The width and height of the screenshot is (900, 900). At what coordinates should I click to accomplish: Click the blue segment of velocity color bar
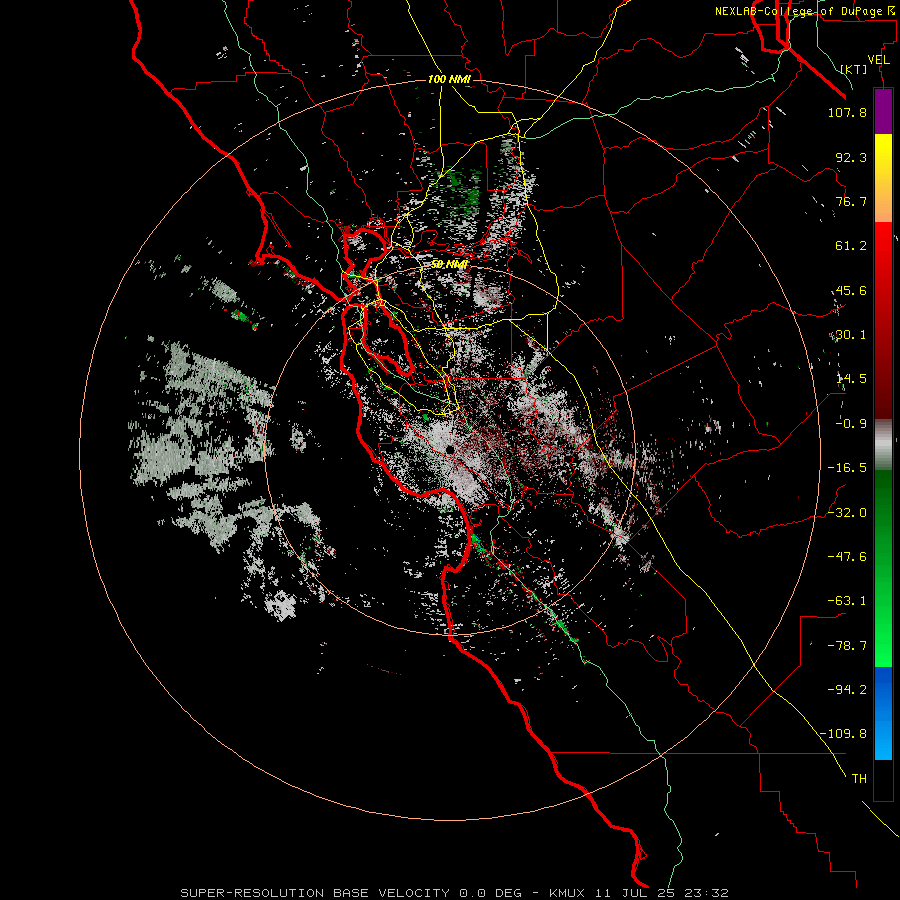(x=883, y=713)
